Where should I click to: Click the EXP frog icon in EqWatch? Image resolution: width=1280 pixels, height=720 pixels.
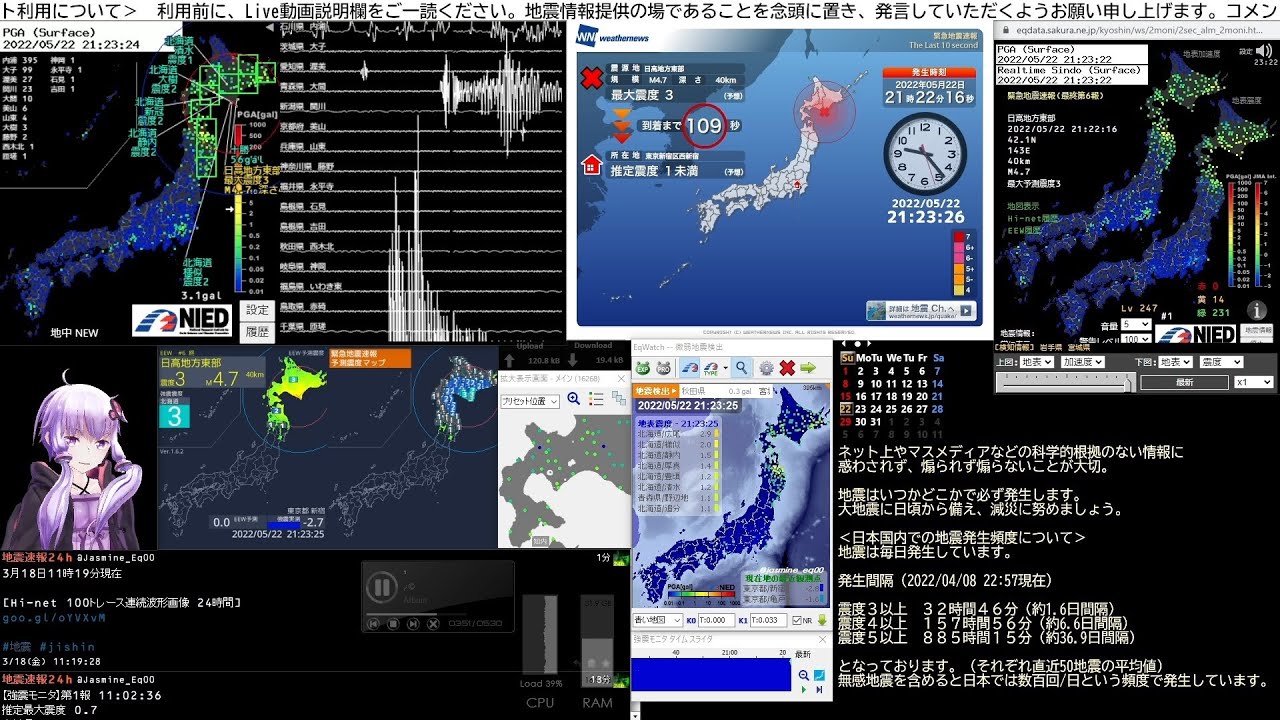click(643, 368)
